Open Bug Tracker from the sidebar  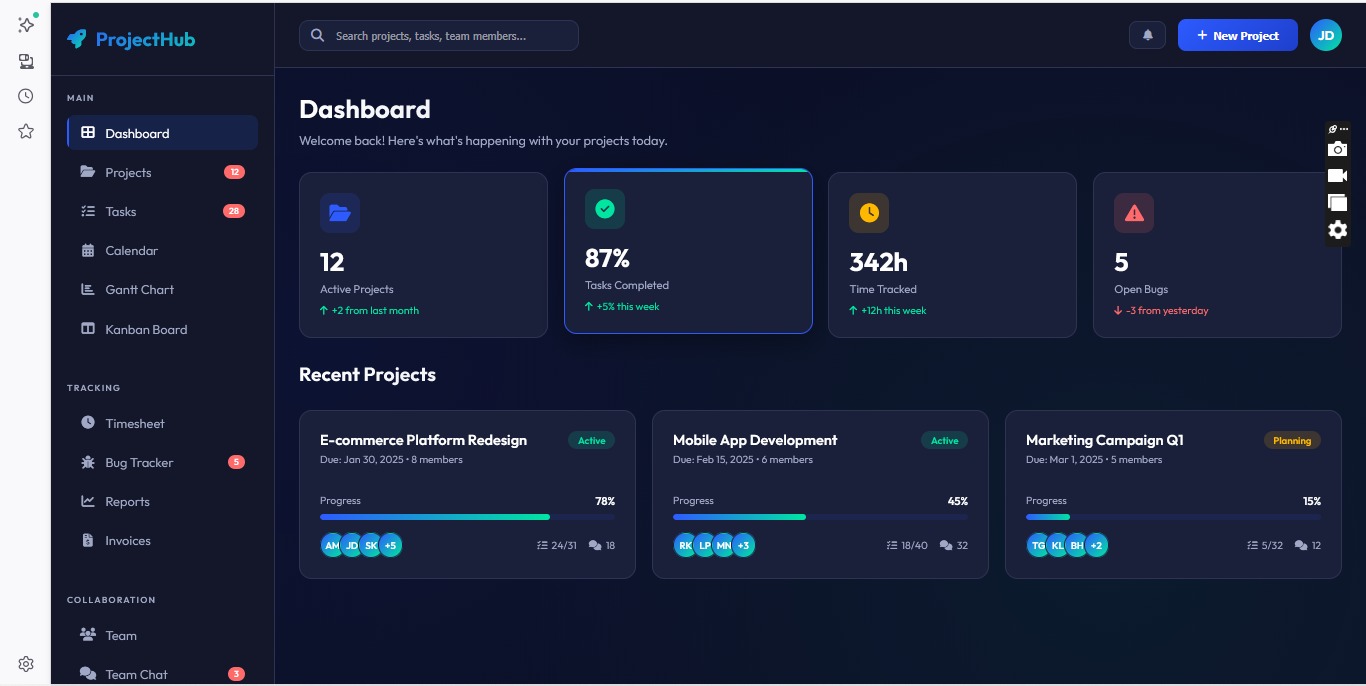[x=139, y=462]
